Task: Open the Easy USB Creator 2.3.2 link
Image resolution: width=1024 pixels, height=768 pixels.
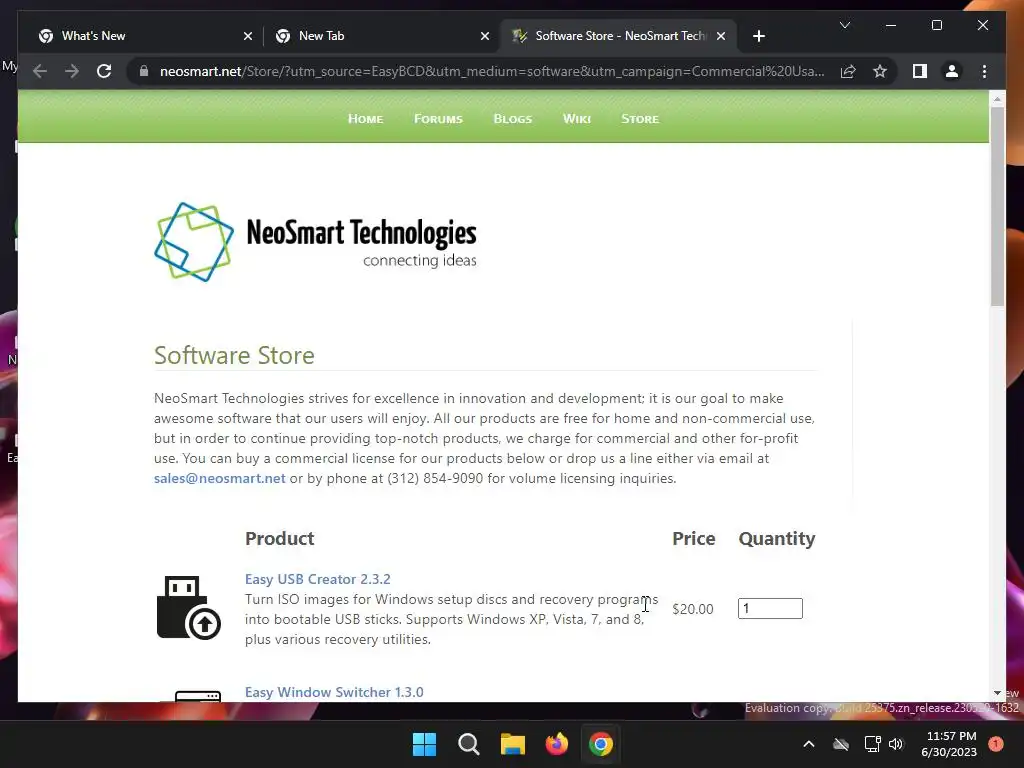Action: point(317,579)
